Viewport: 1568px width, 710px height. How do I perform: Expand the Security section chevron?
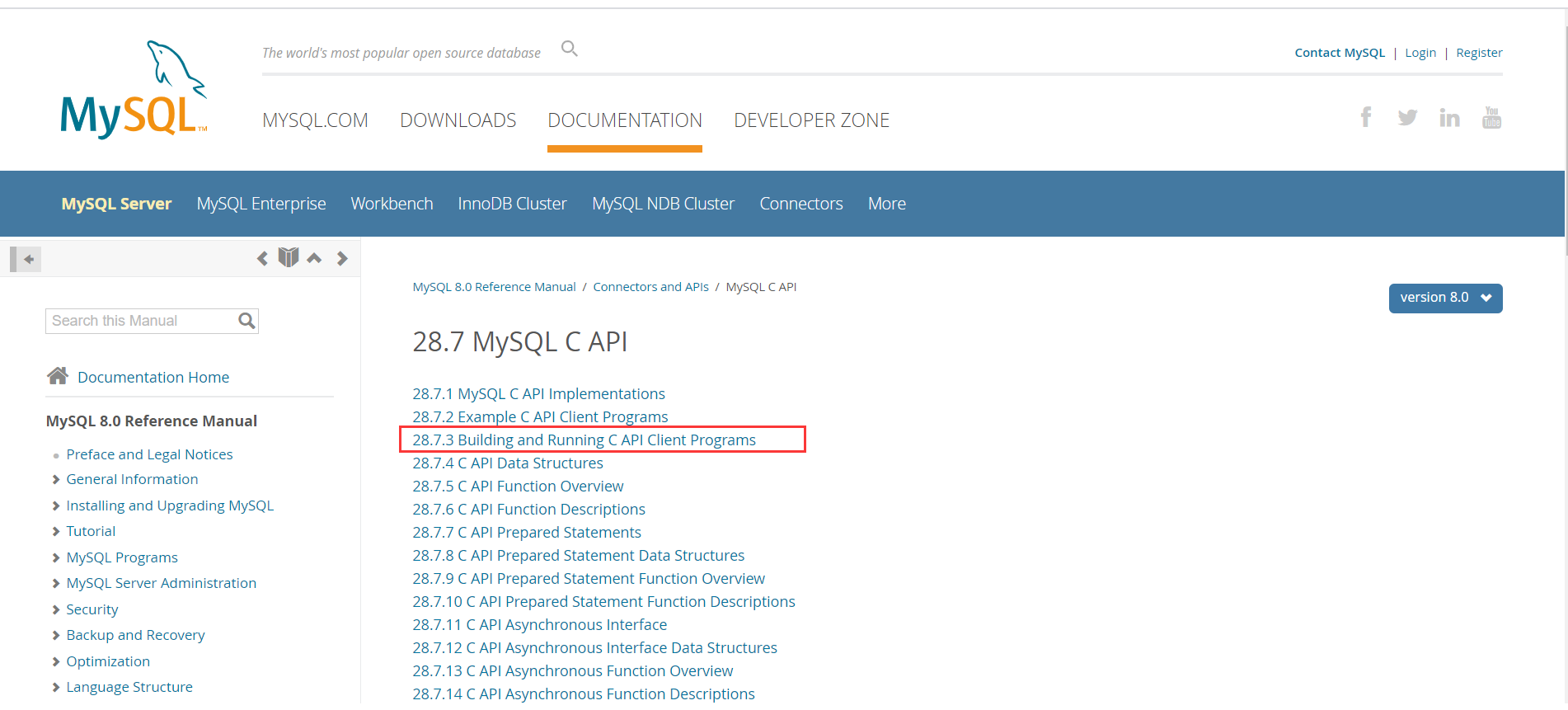tap(56, 610)
